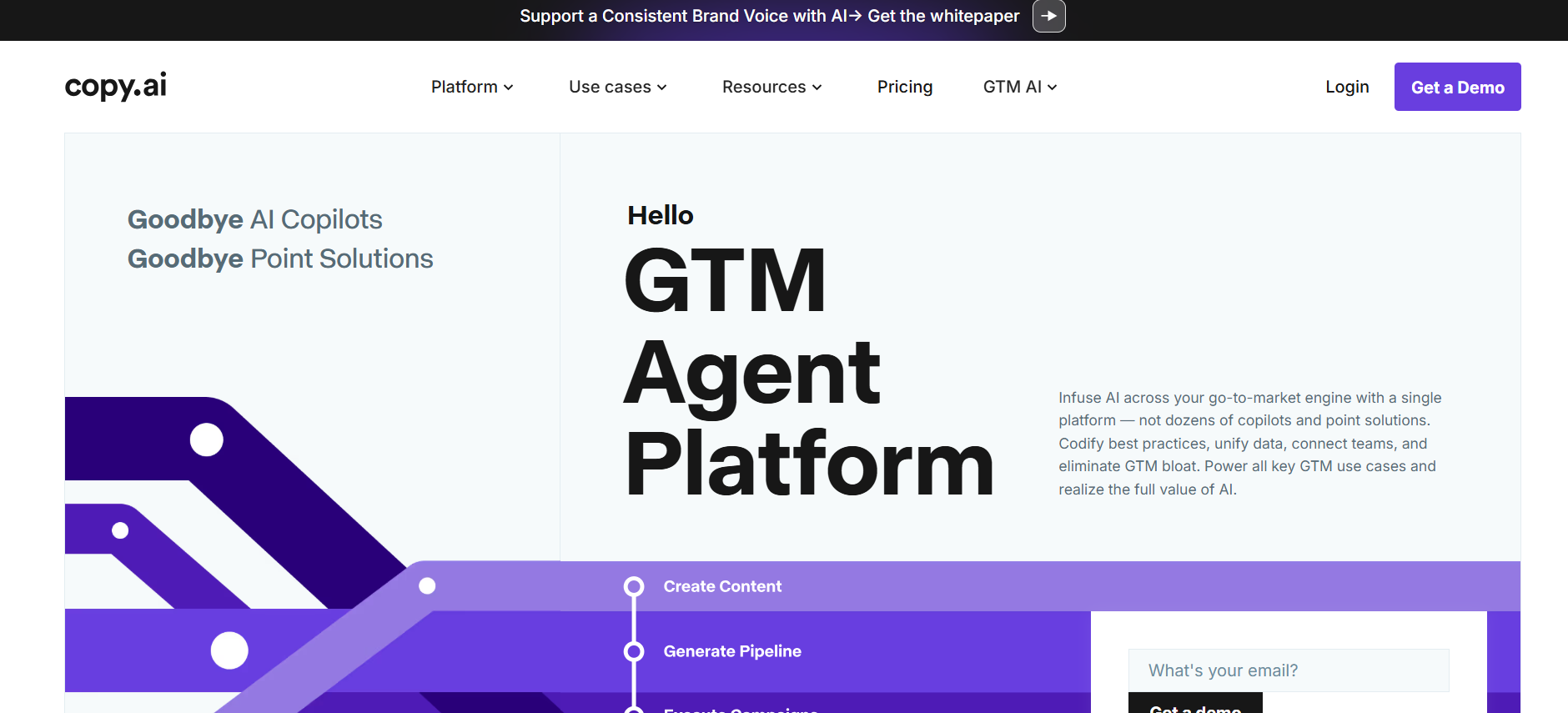This screenshot has width=1568, height=713.
Task: Click the Goodbye AI Copilots text
Action: click(x=255, y=219)
